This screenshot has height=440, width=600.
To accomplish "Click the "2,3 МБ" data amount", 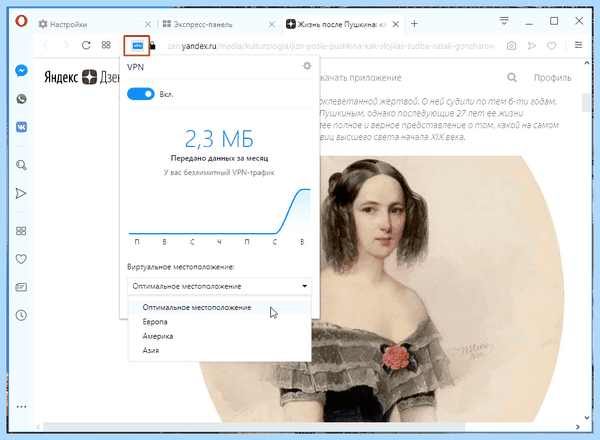I will click(x=219, y=139).
